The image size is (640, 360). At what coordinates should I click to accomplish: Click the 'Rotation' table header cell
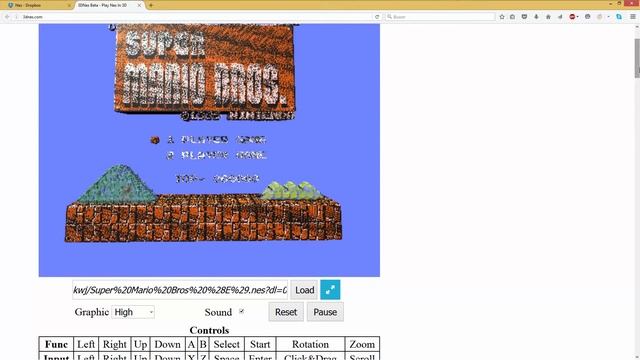(x=310, y=344)
